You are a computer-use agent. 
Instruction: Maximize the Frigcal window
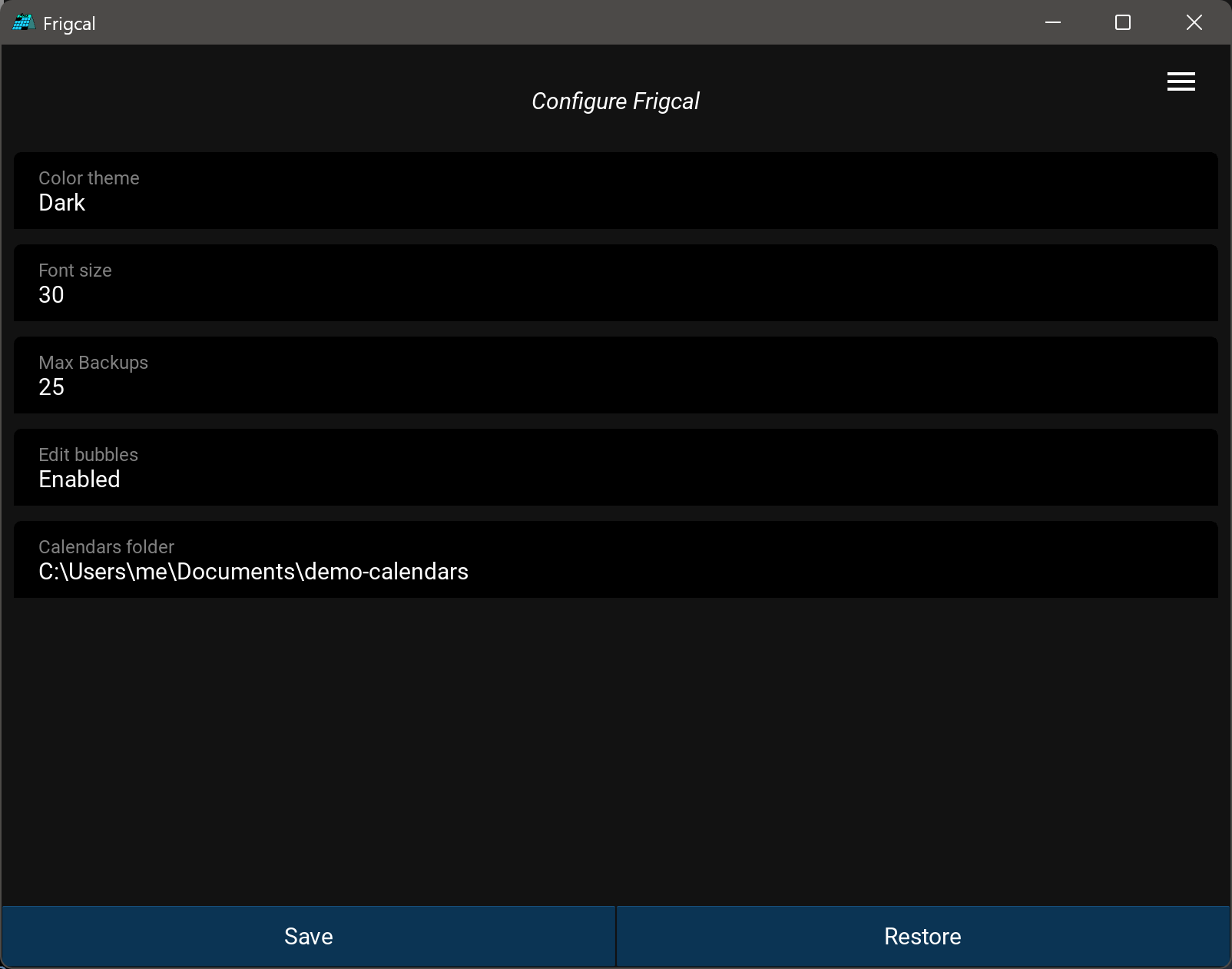[x=1122, y=23]
